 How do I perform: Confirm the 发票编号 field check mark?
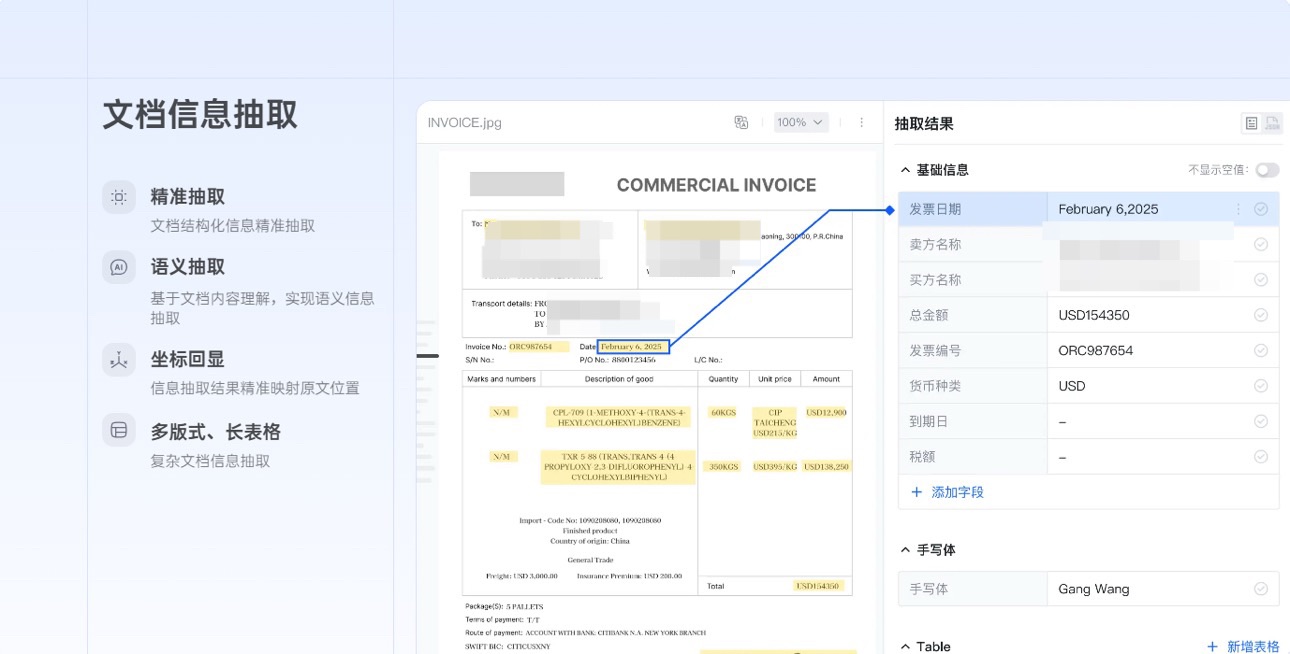click(x=1261, y=350)
